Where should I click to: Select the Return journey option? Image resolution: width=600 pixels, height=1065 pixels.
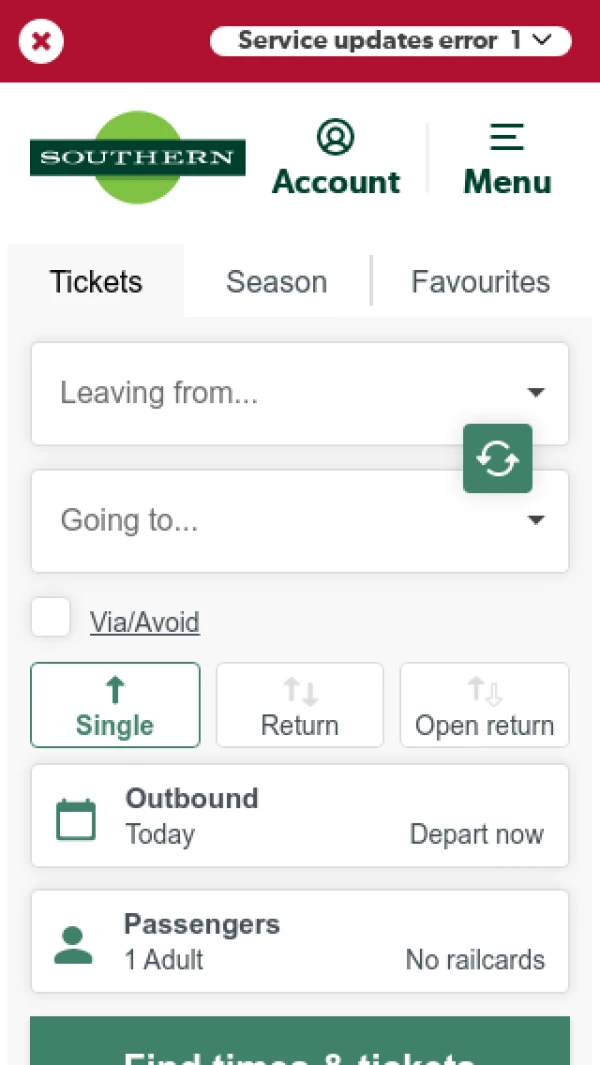[300, 705]
